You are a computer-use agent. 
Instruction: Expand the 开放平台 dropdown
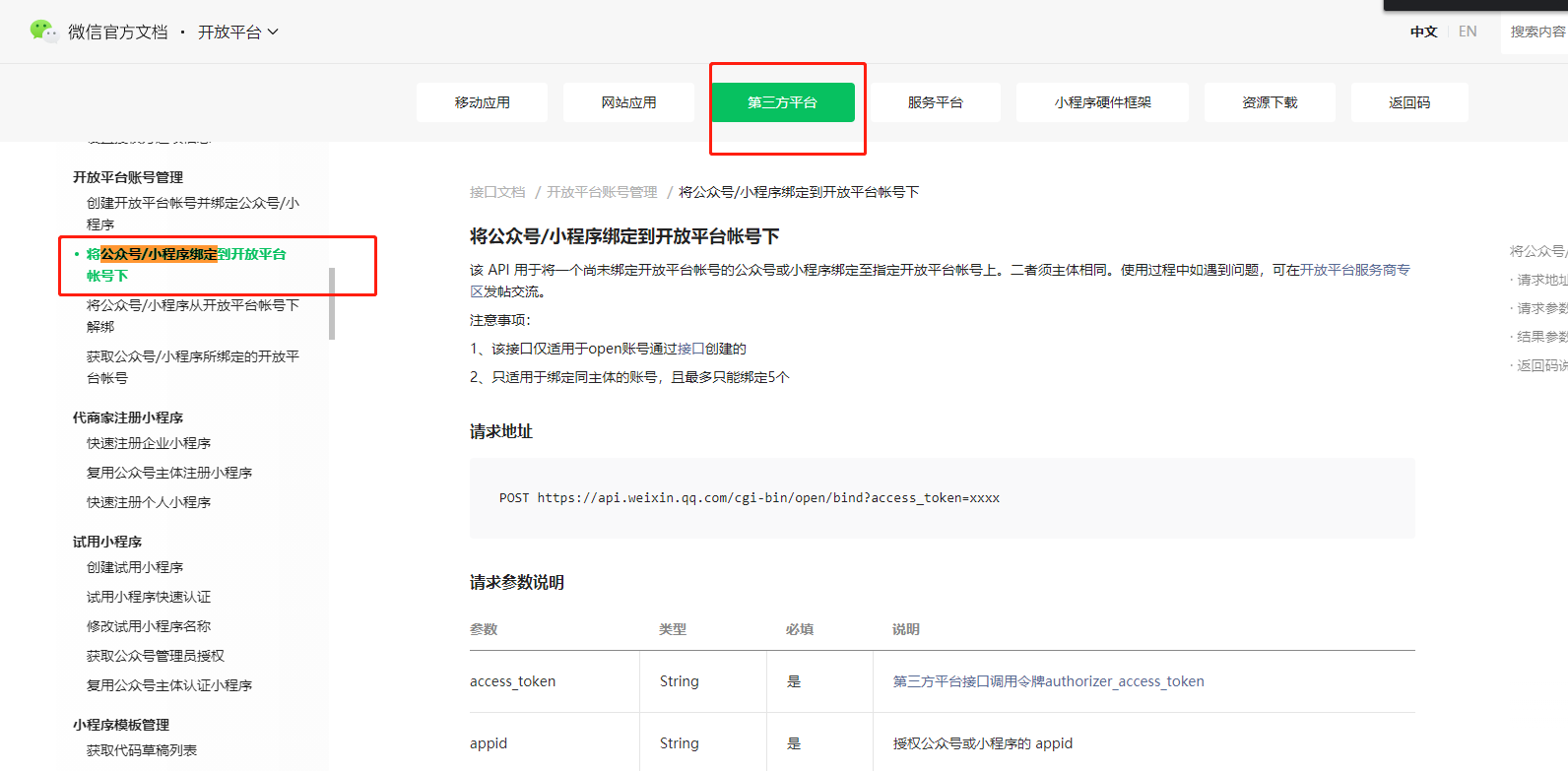238,32
